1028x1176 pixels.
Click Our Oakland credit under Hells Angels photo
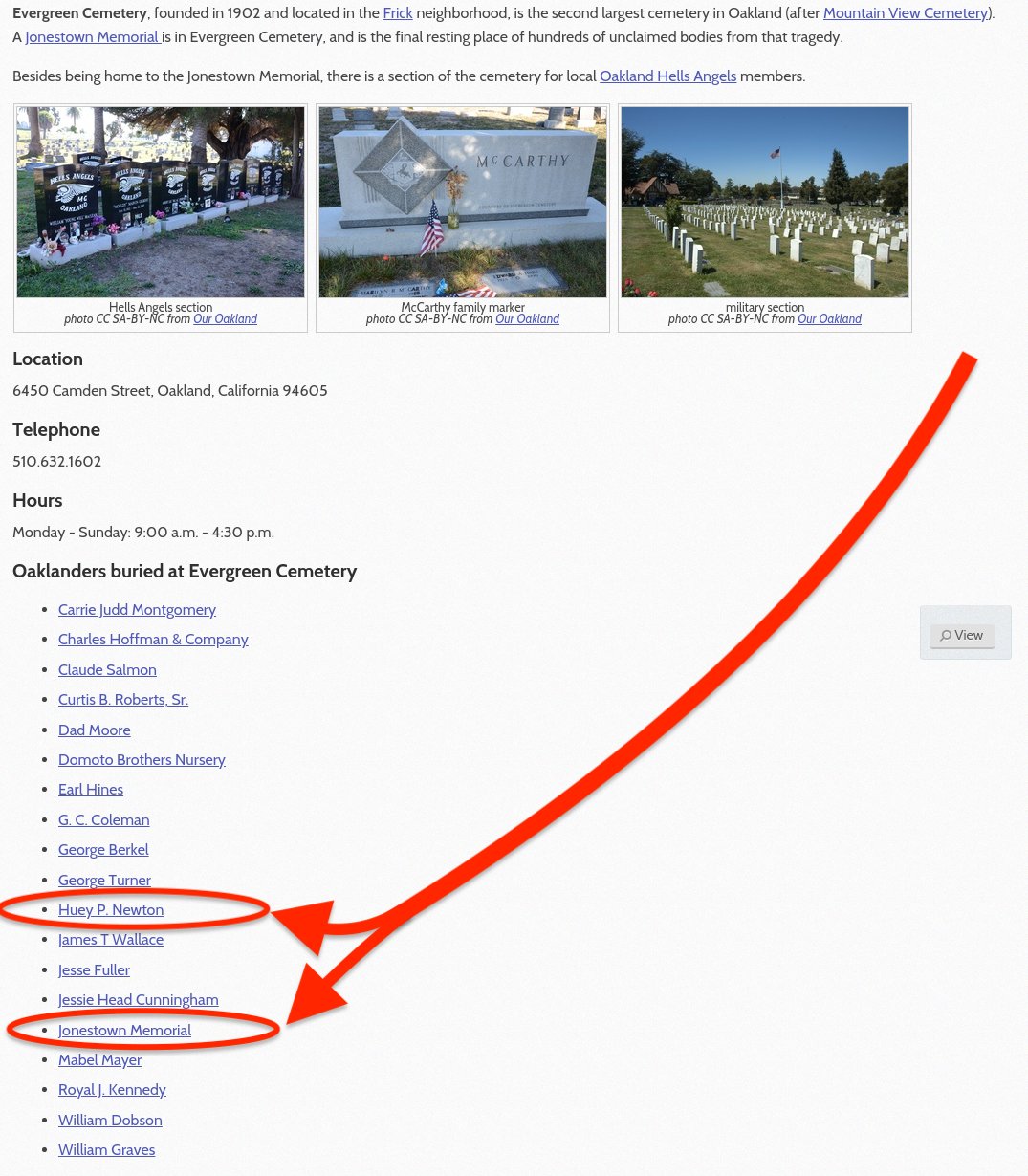click(x=225, y=319)
